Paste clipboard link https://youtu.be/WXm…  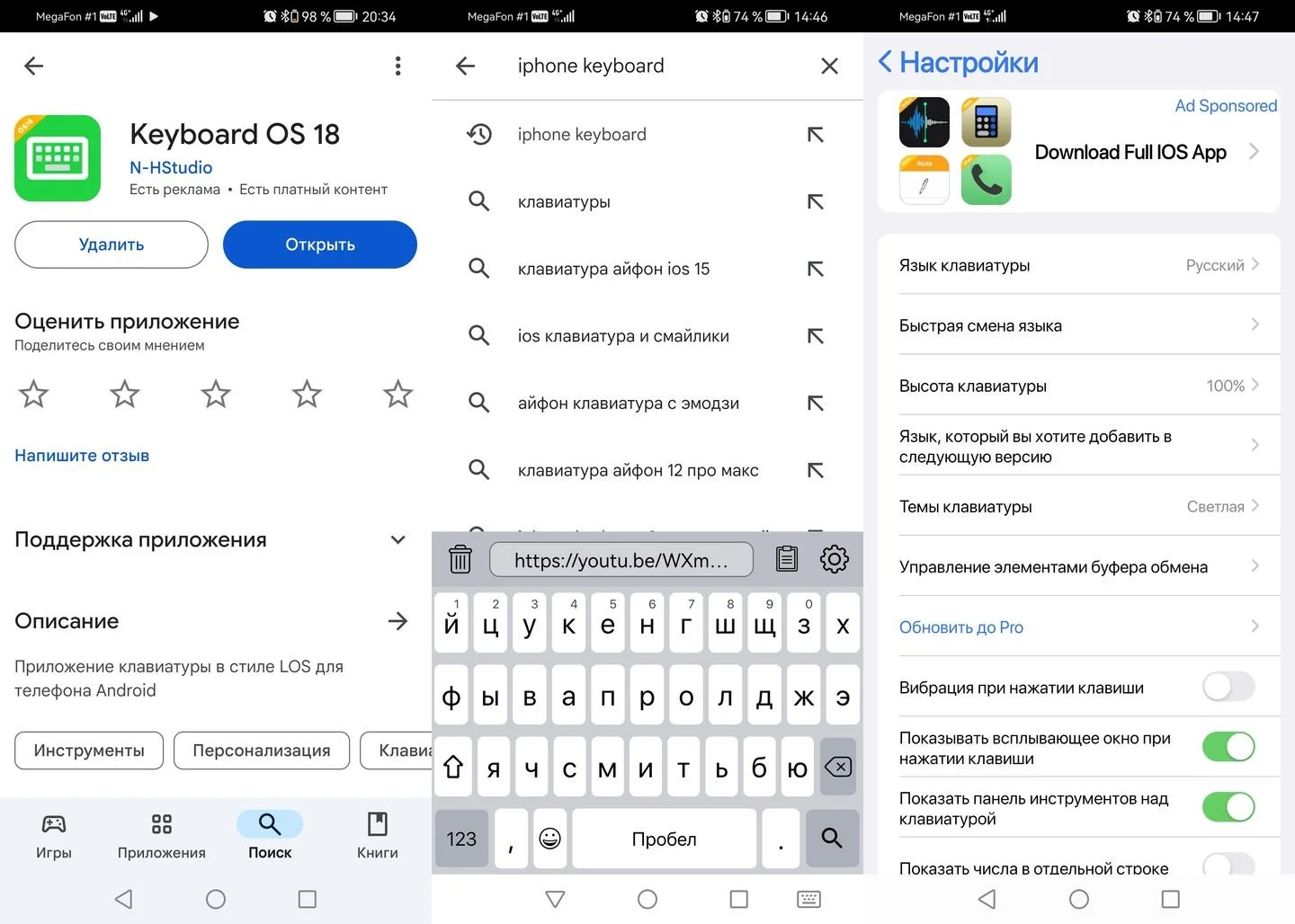click(621, 560)
